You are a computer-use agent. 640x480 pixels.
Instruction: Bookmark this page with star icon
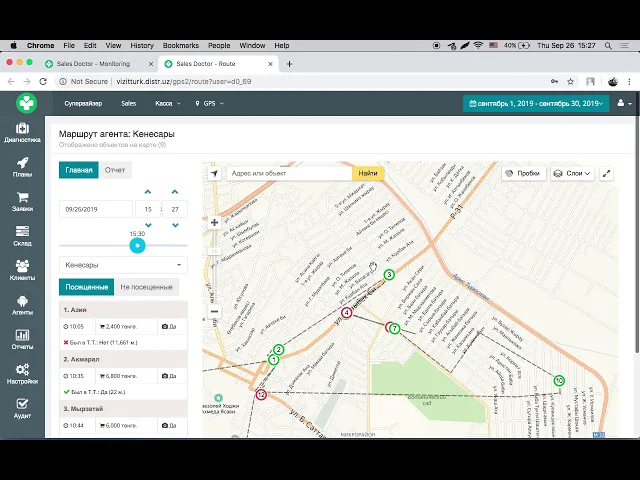[x=570, y=81]
